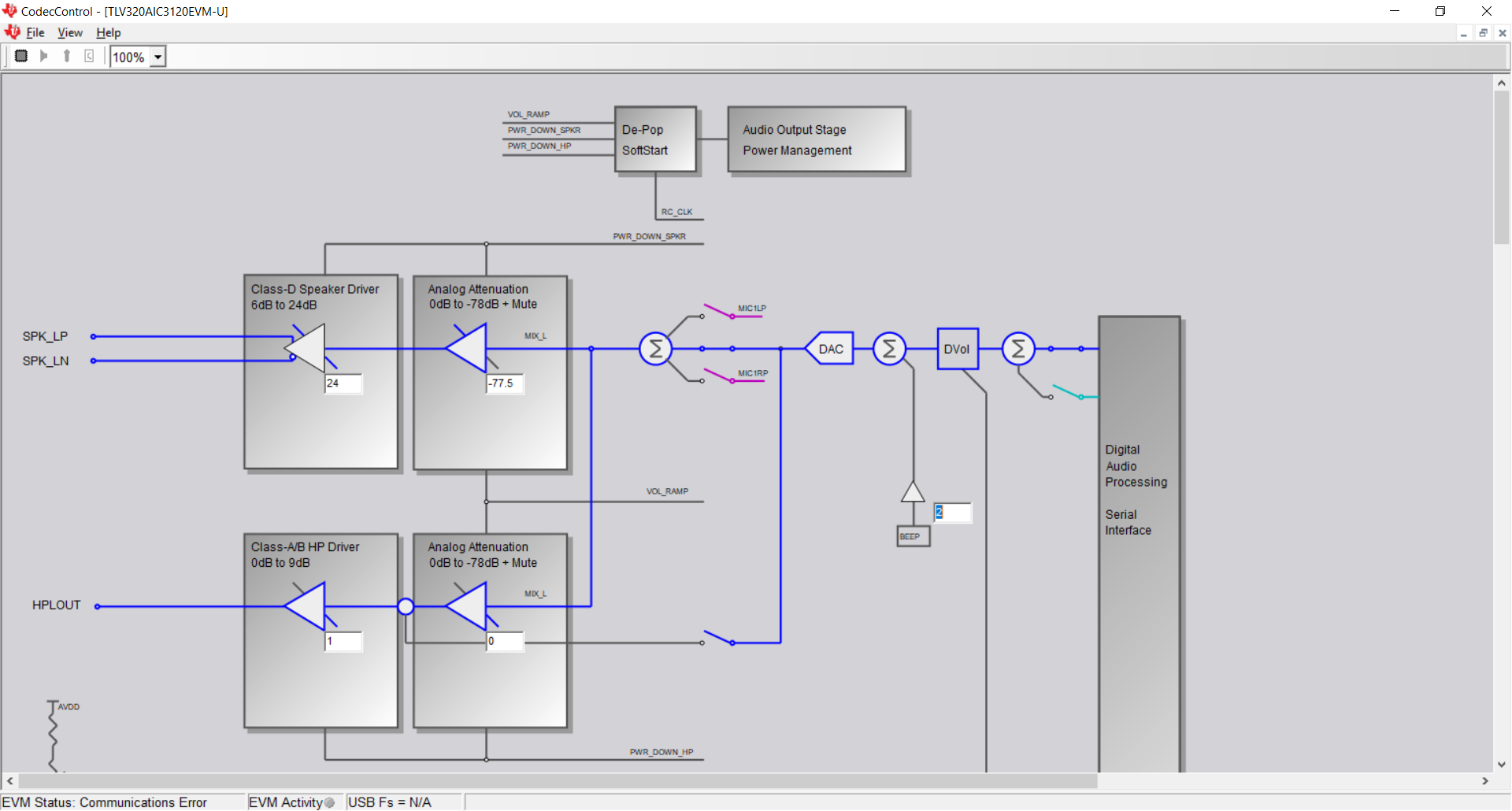This screenshot has width=1512, height=811.
Task: Click the speaker analog attenuation -77.5 field
Action: [505, 383]
